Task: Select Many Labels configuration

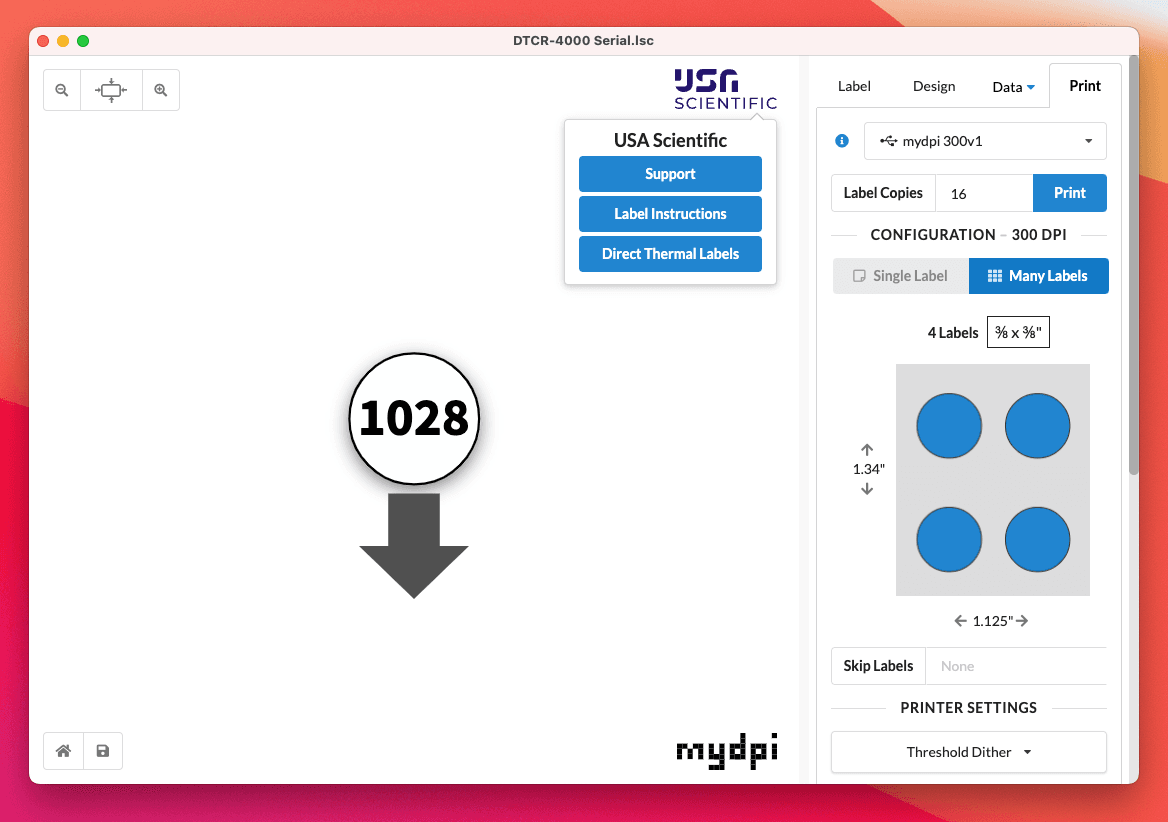Action: (x=1038, y=276)
